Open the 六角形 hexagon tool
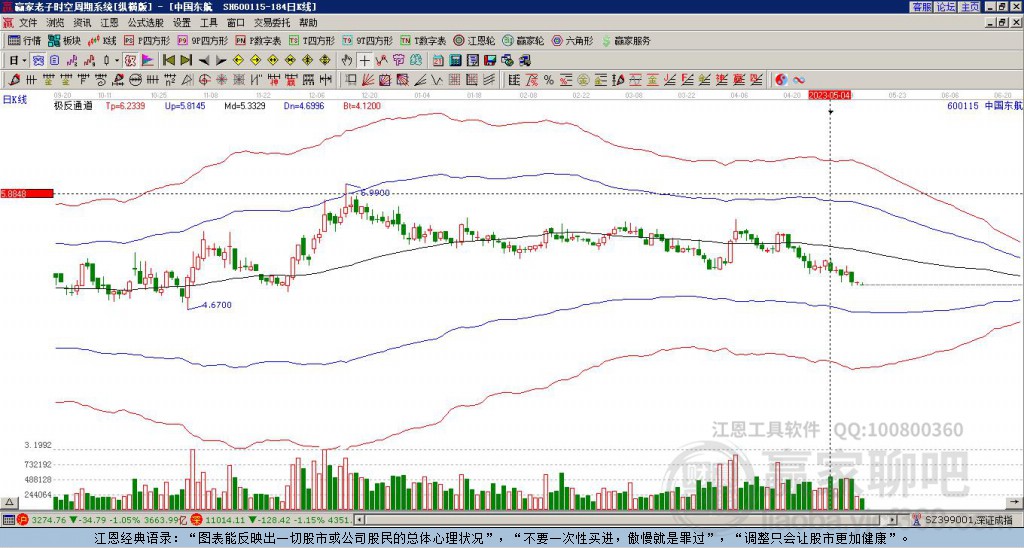Screen dimensions: 1024x548 573,40
